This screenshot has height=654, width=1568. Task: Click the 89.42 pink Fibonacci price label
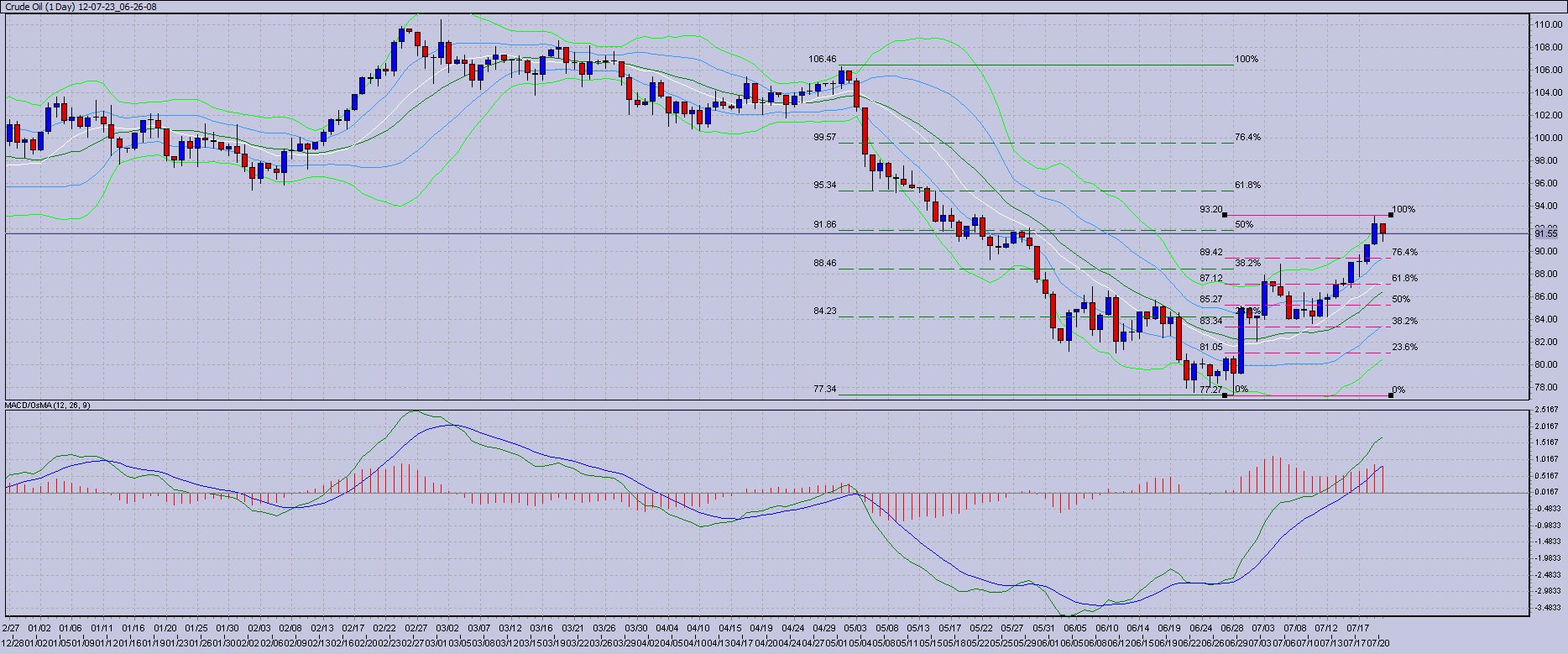(x=1210, y=252)
